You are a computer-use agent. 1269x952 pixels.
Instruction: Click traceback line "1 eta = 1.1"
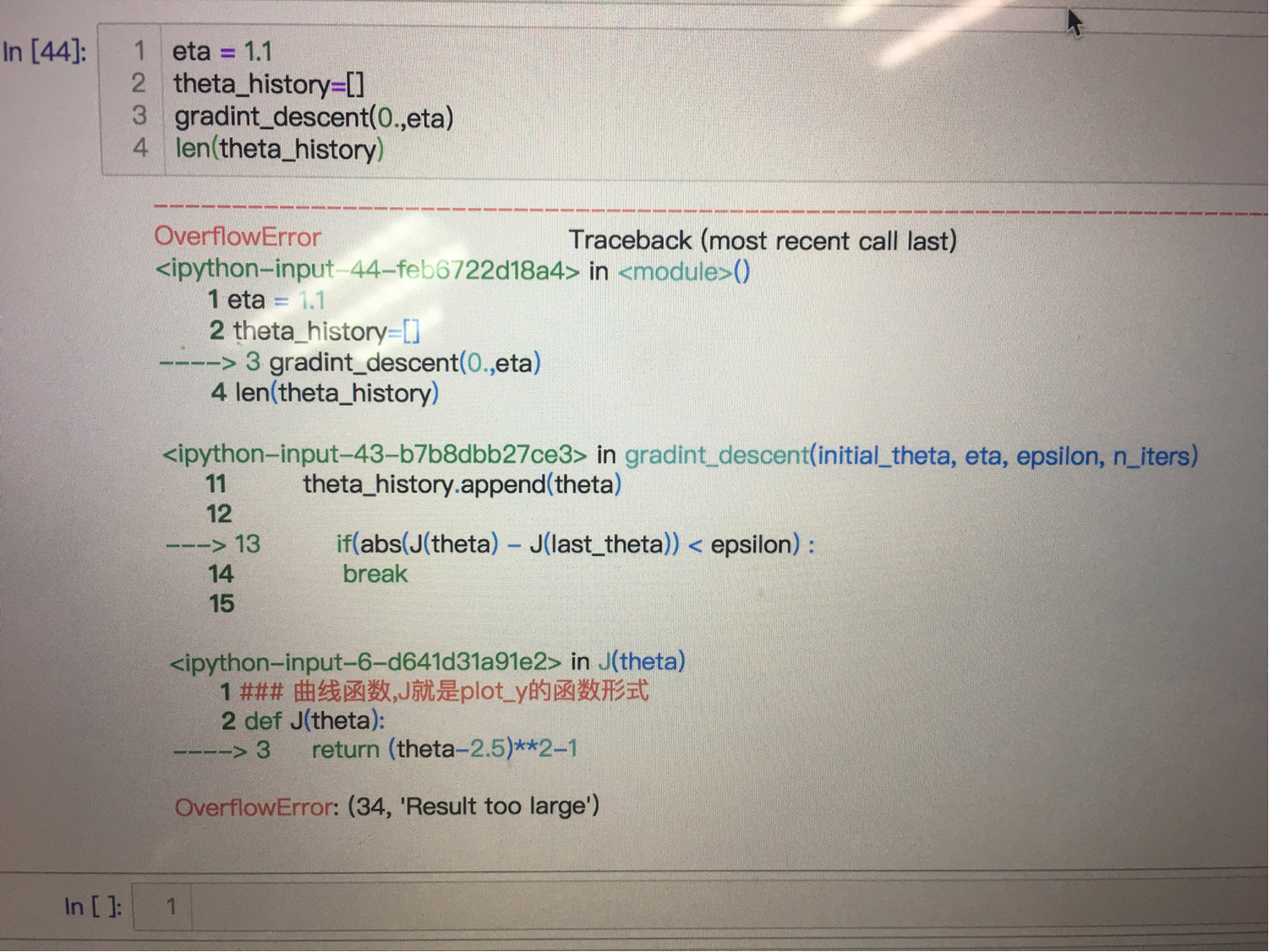click(x=266, y=299)
